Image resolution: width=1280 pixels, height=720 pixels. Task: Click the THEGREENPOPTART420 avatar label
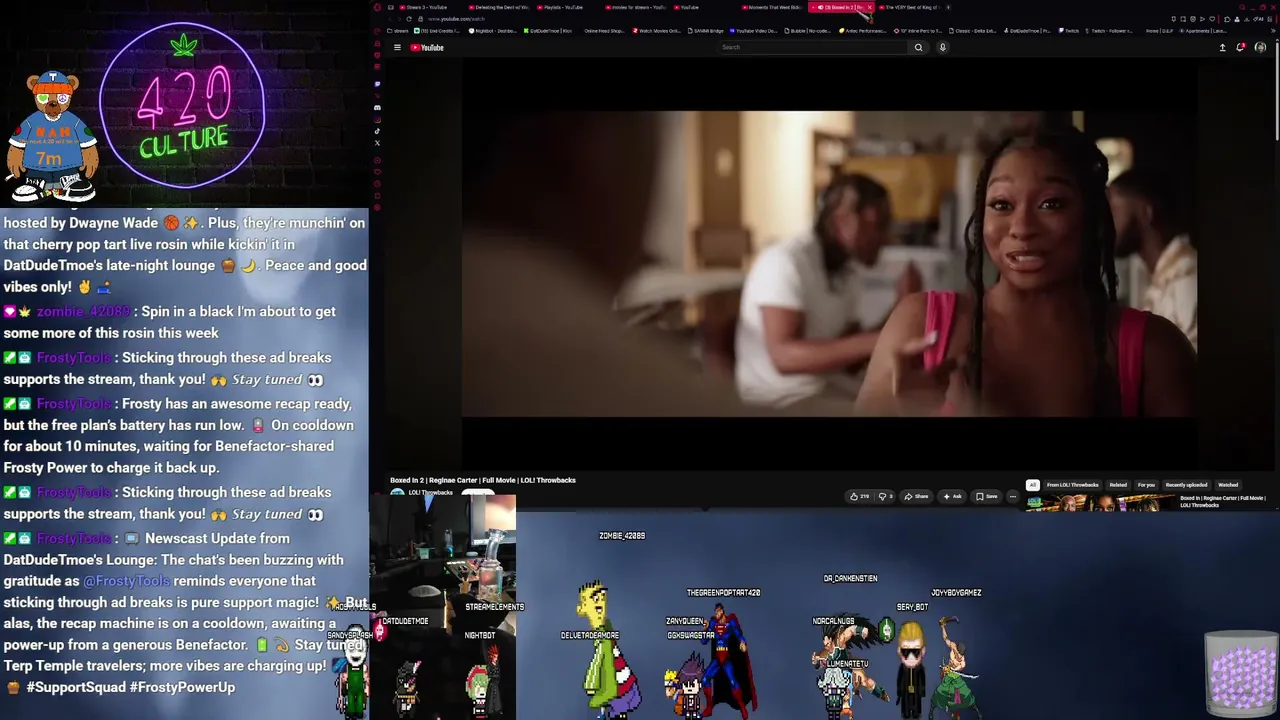click(723, 593)
